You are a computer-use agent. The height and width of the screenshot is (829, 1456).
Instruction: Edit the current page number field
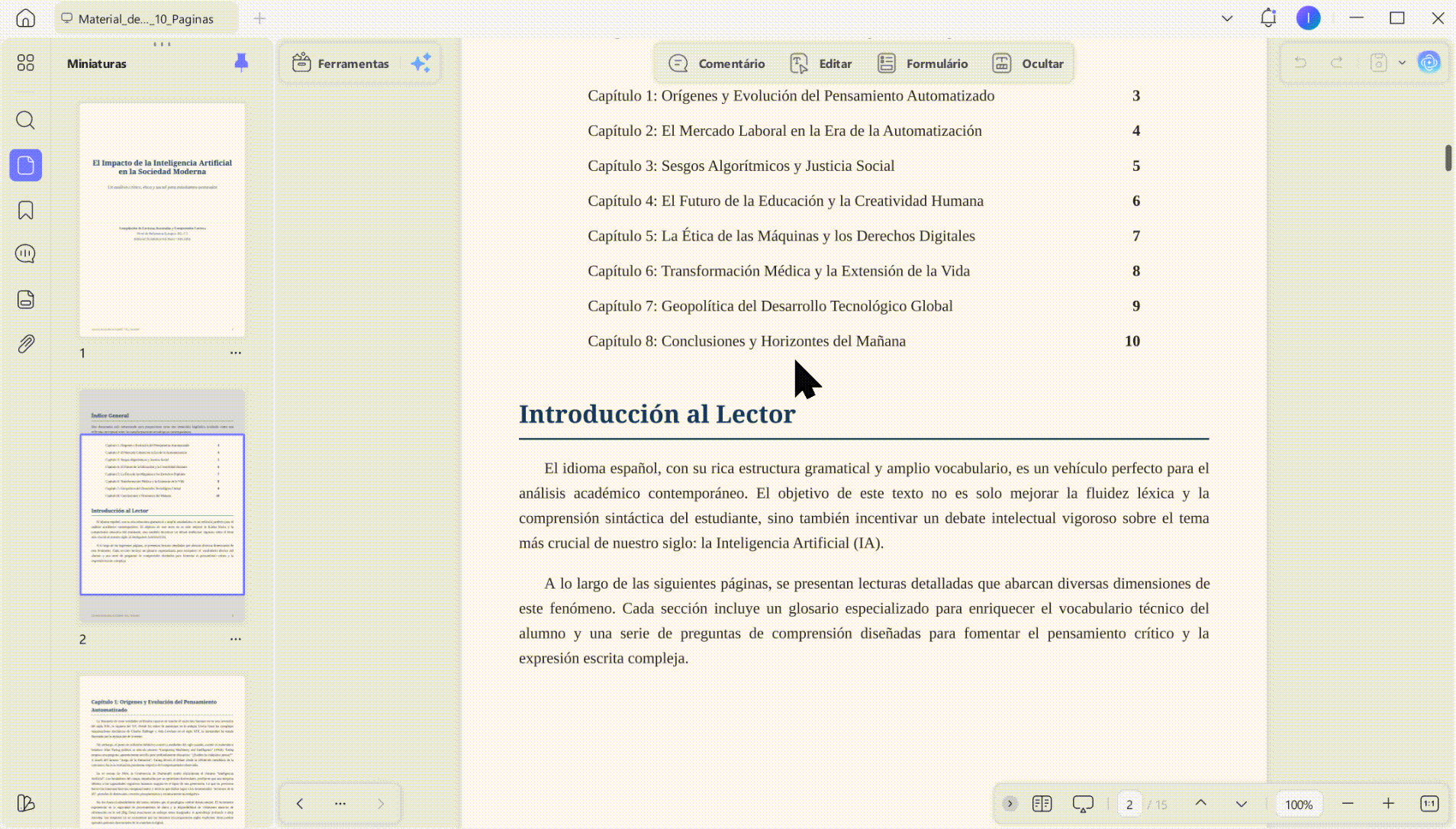tap(1129, 804)
